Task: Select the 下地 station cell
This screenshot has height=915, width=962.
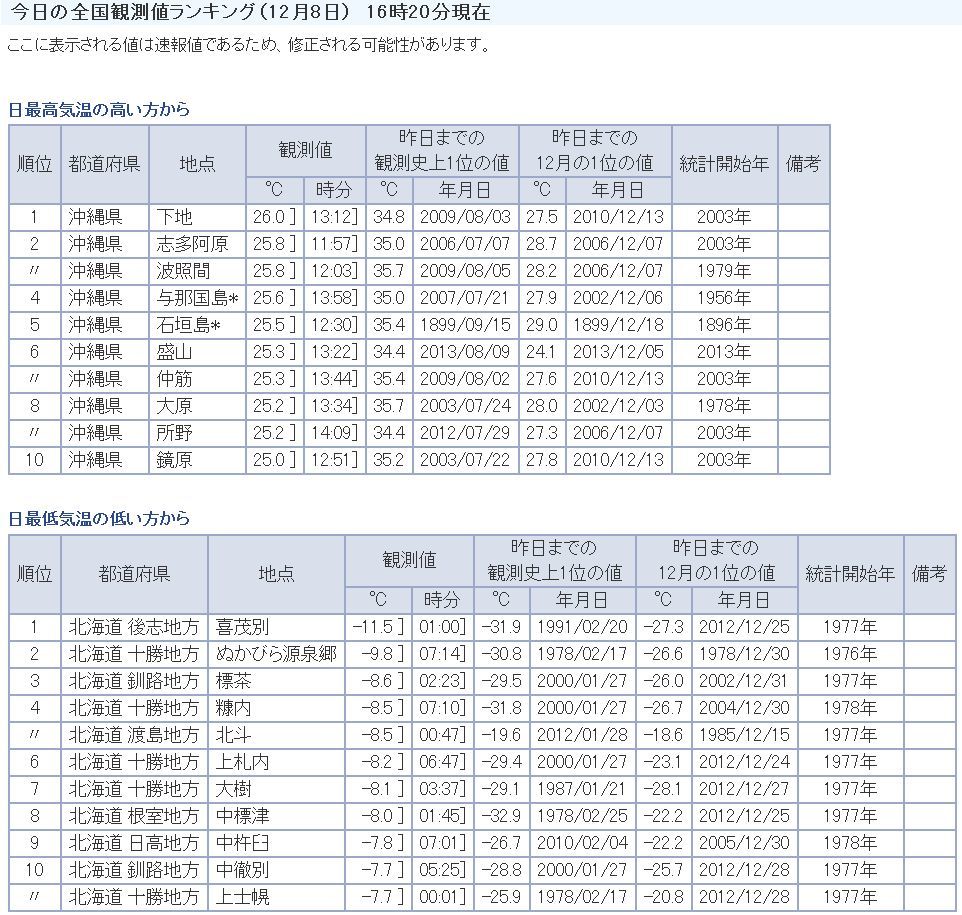Action: pos(174,217)
